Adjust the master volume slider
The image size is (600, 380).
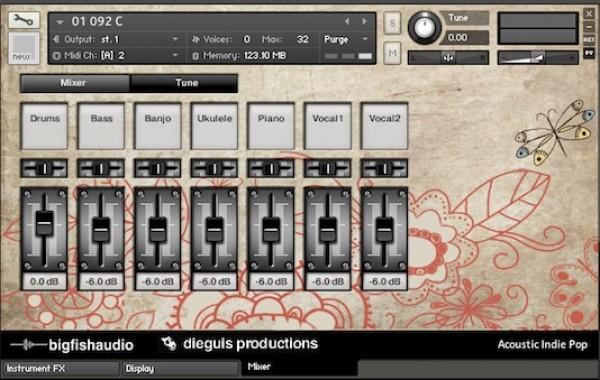(x=538, y=57)
